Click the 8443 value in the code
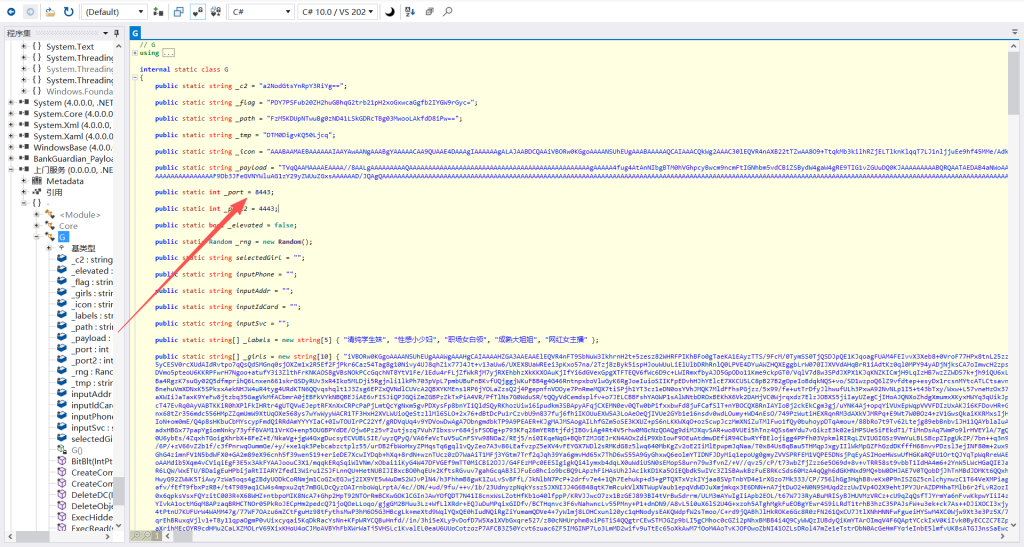 click(263, 192)
